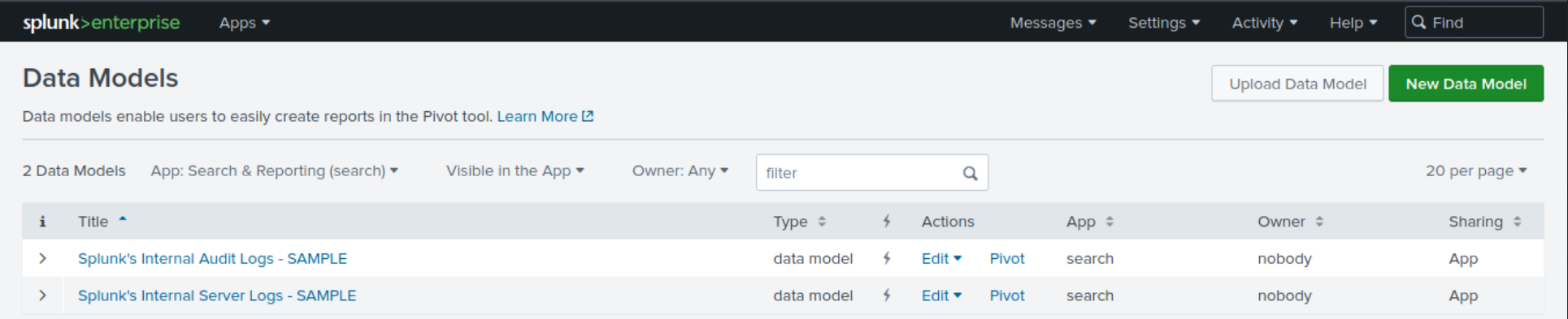
Task: Click 'data model' type in Audit Logs row
Action: (813, 258)
